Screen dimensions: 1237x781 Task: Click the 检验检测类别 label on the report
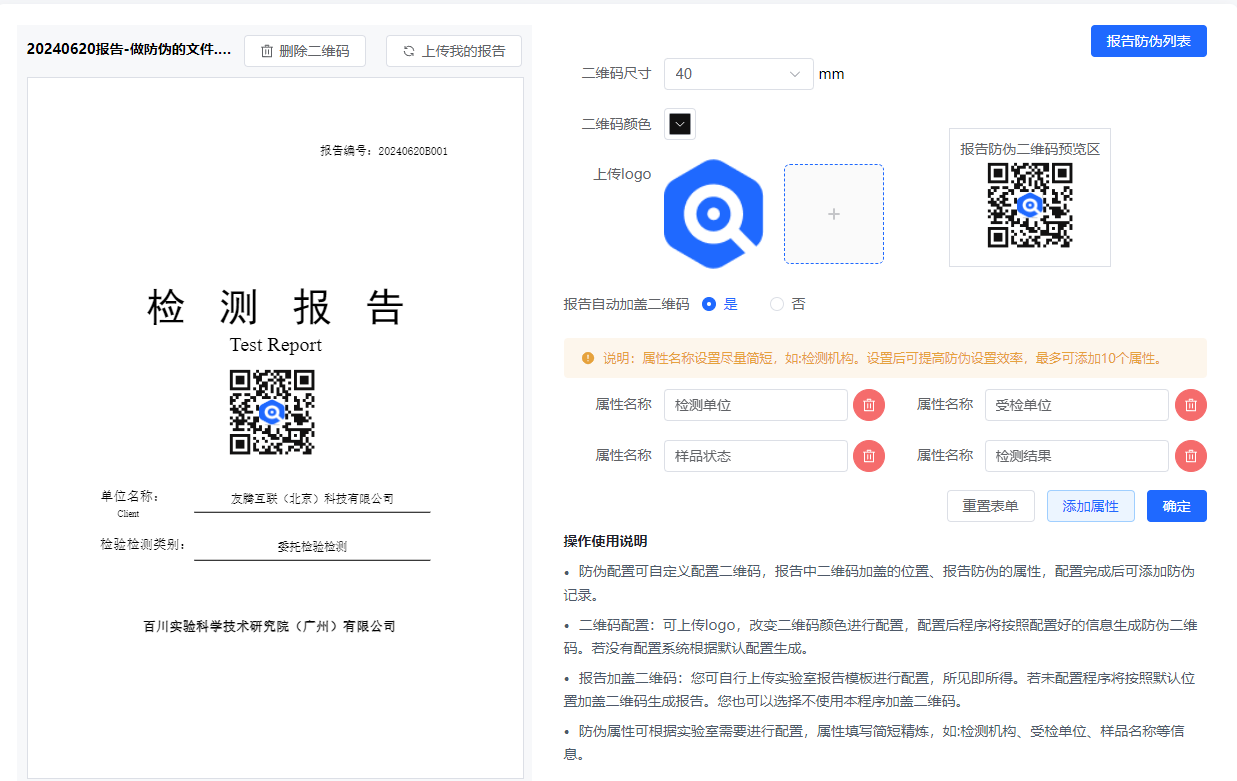tap(143, 545)
